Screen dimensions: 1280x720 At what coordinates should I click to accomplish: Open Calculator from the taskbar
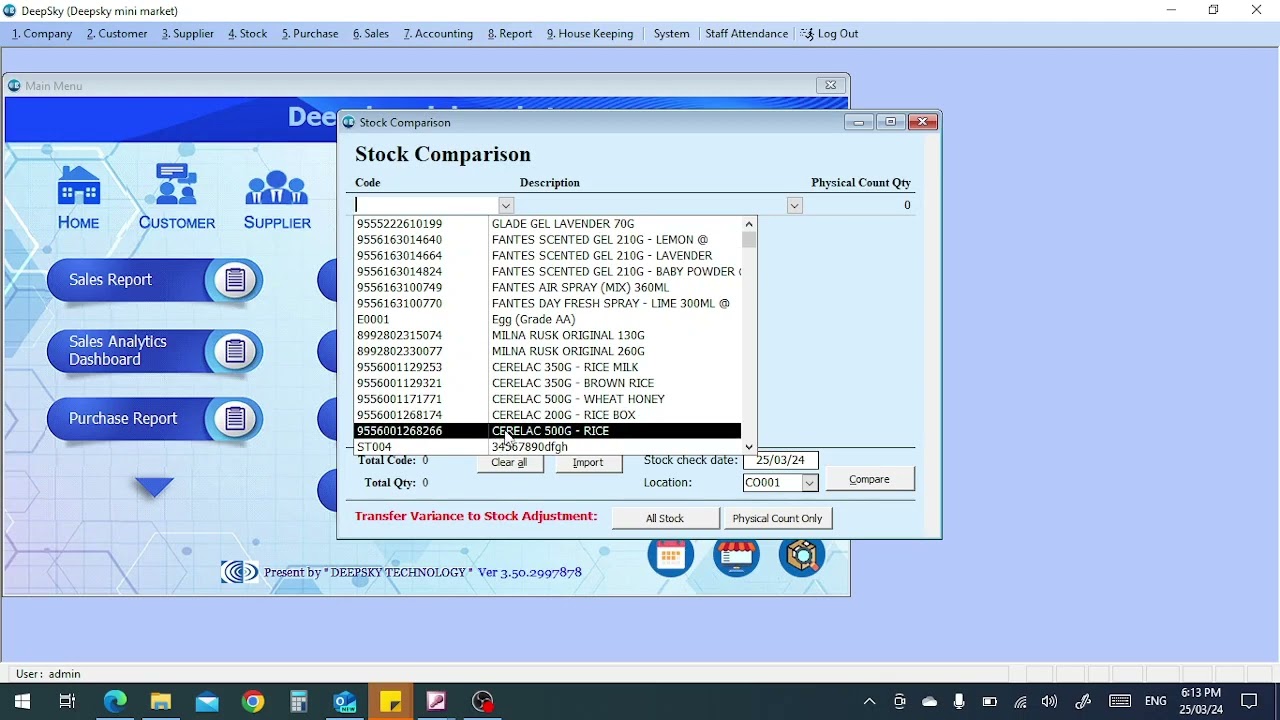pyautogui.click(x=299, y=701)
